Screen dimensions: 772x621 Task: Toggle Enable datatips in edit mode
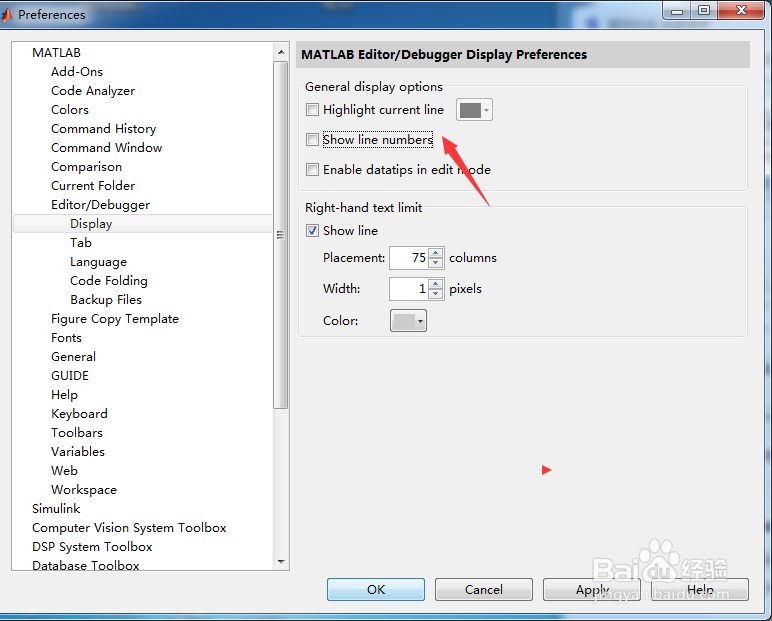[x=312, y=170]
